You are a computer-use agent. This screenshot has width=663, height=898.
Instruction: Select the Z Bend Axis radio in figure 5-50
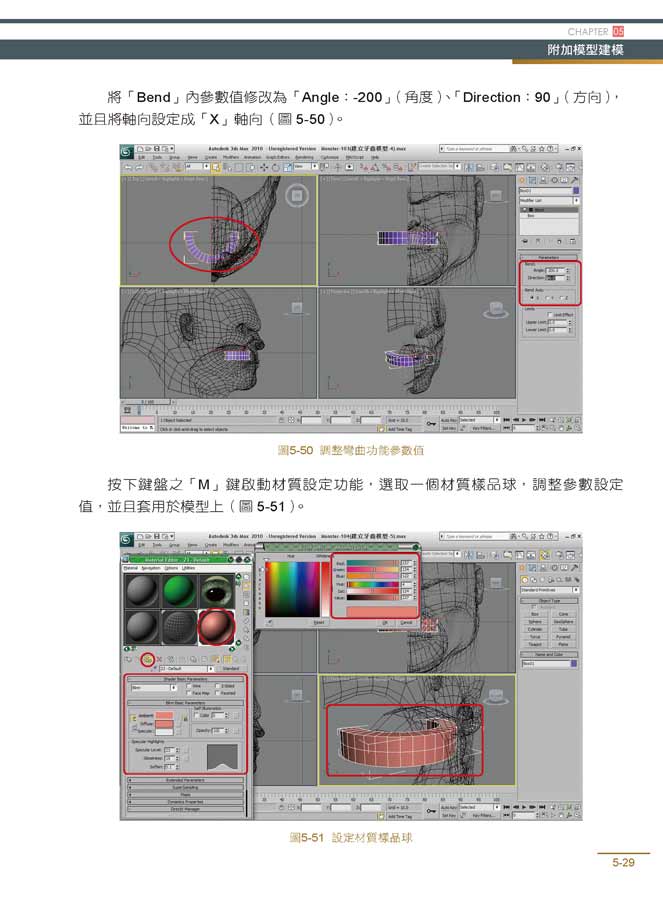pos(562,298)
